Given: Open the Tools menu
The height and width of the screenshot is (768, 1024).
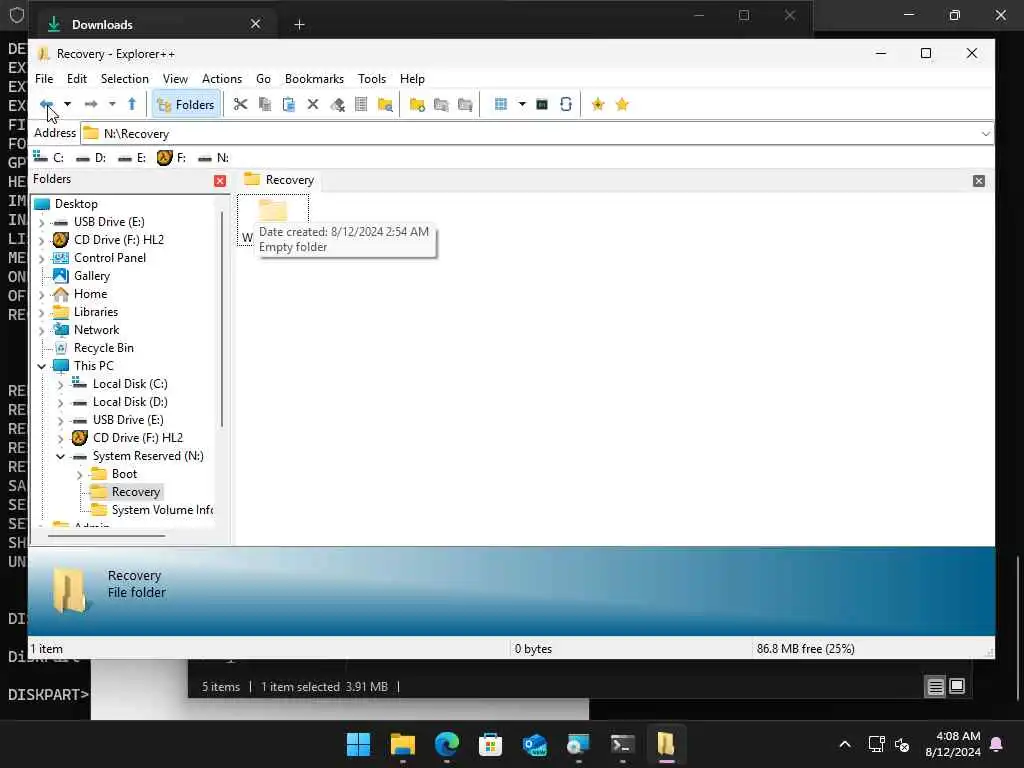Looking at the screenshot, I should 372,78.
